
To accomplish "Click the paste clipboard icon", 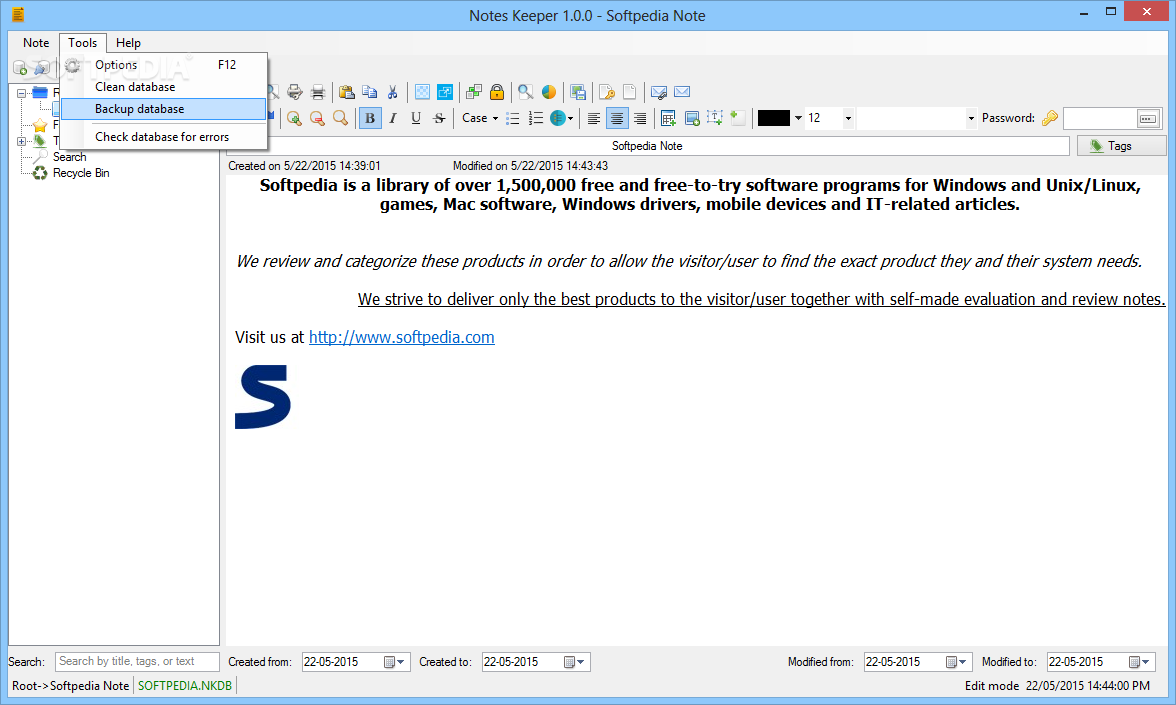I will [346, 92].
